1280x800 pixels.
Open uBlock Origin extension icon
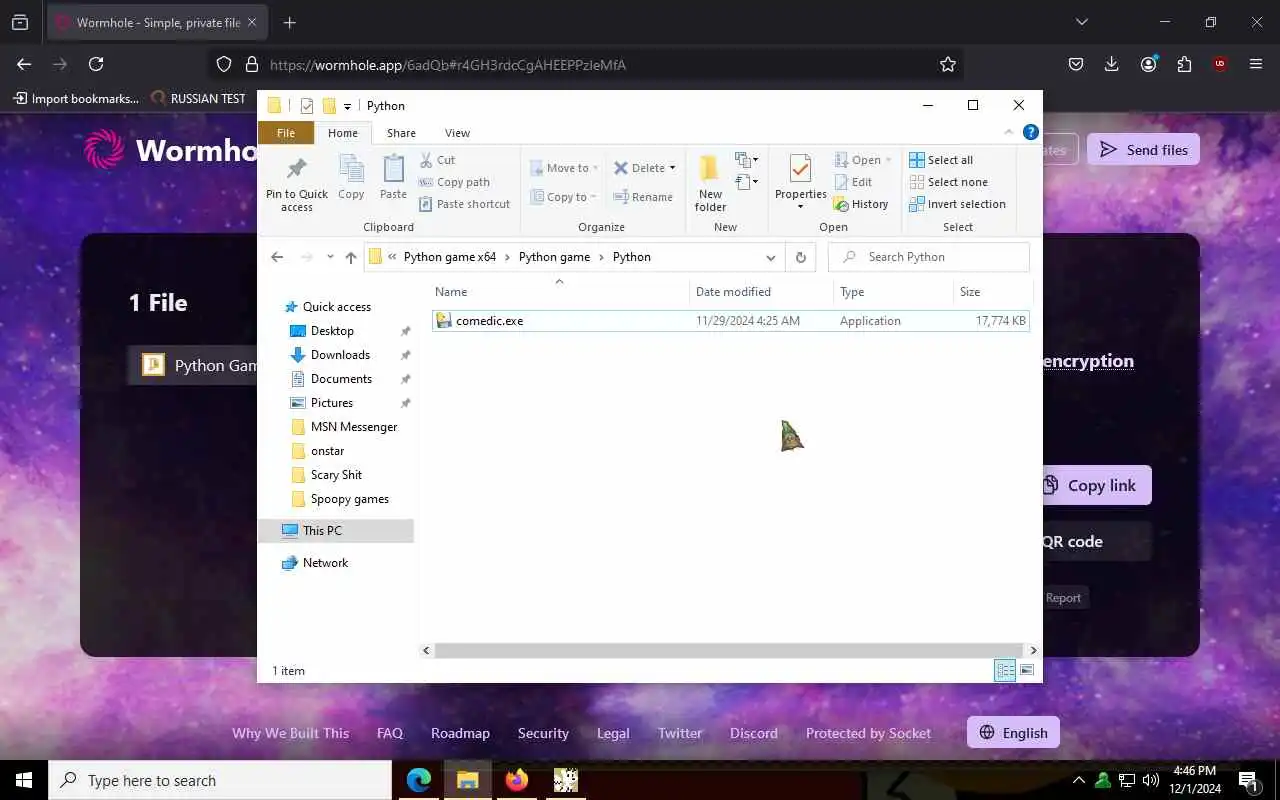point(1220,64)
